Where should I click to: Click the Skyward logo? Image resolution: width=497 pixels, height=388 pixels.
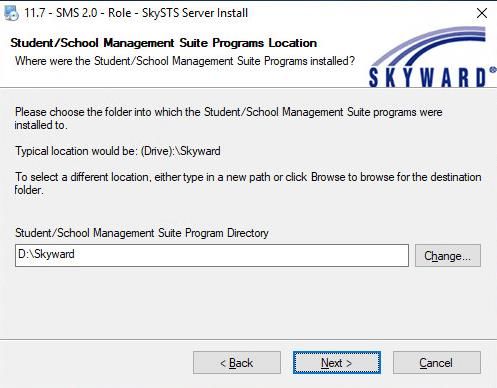tap(432, 57)
